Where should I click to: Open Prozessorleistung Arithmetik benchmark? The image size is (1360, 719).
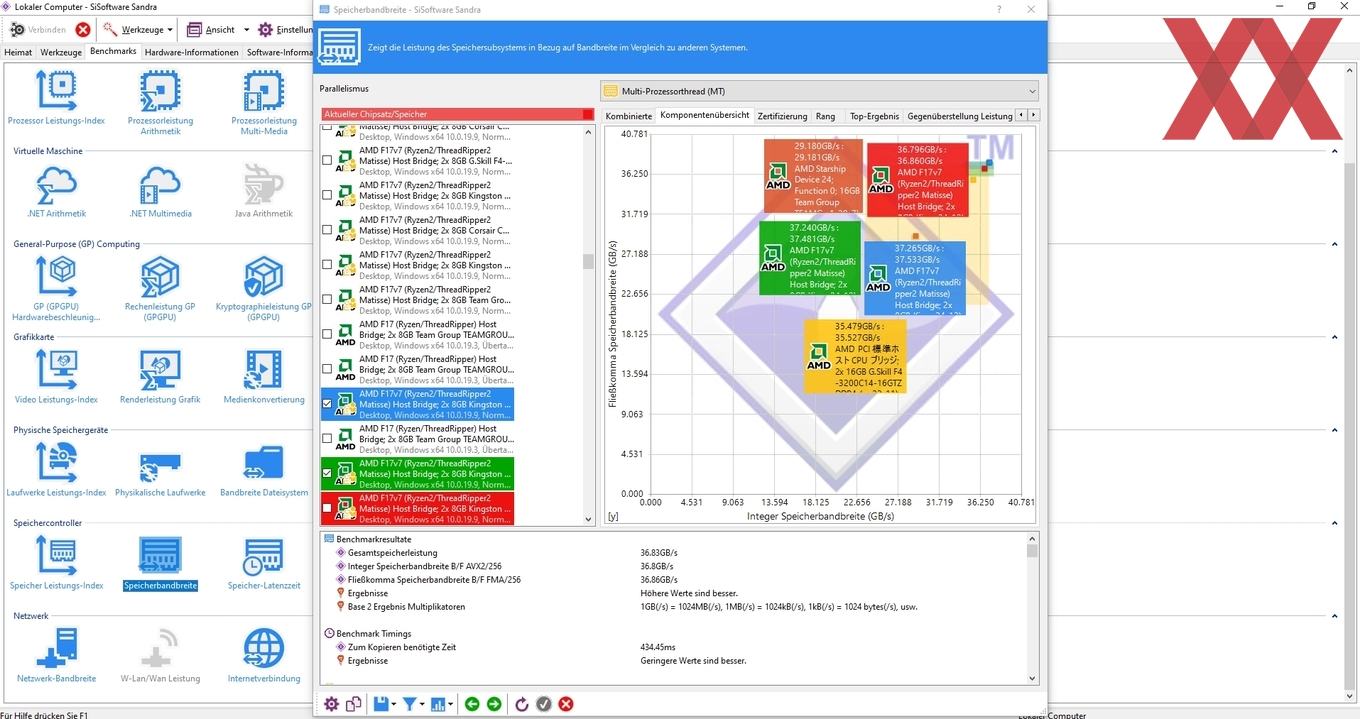(160, 103)
